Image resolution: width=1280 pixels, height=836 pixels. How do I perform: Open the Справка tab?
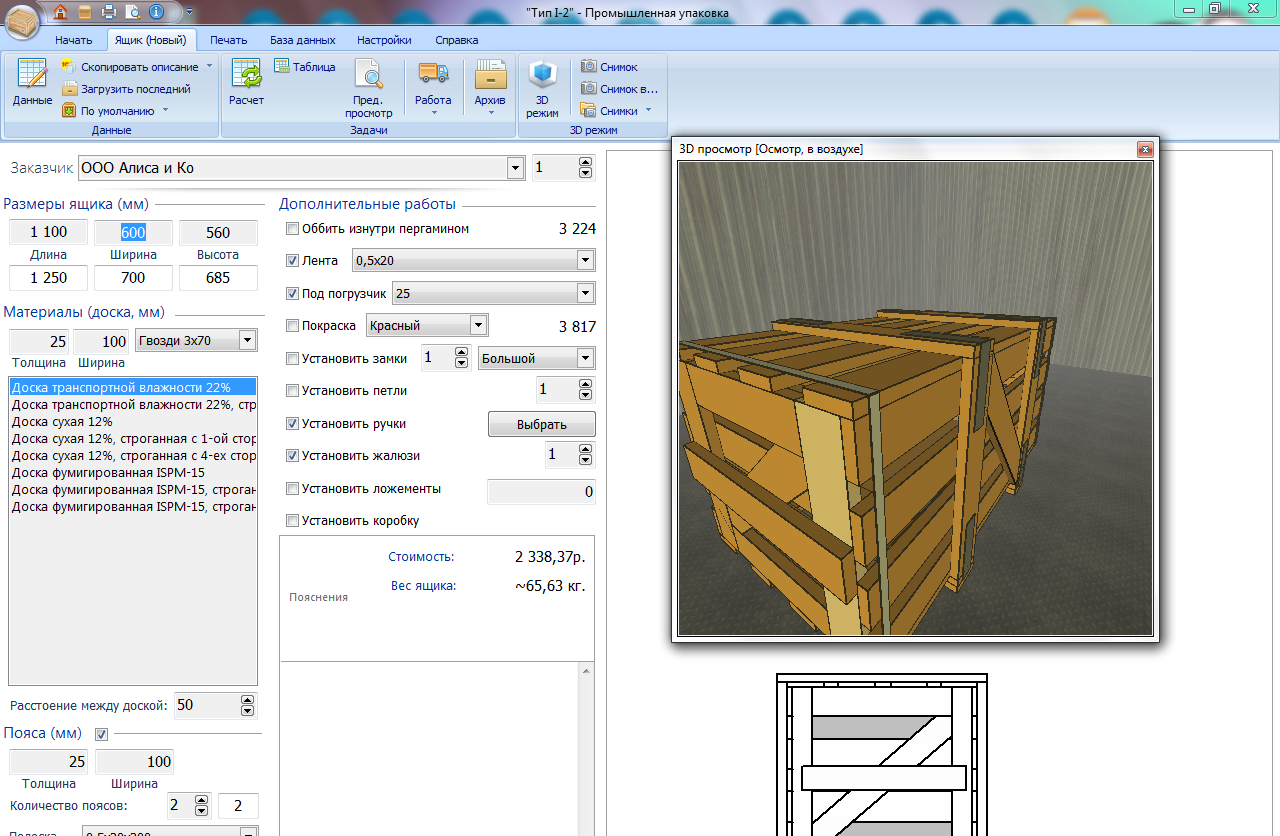pos(456,40)
